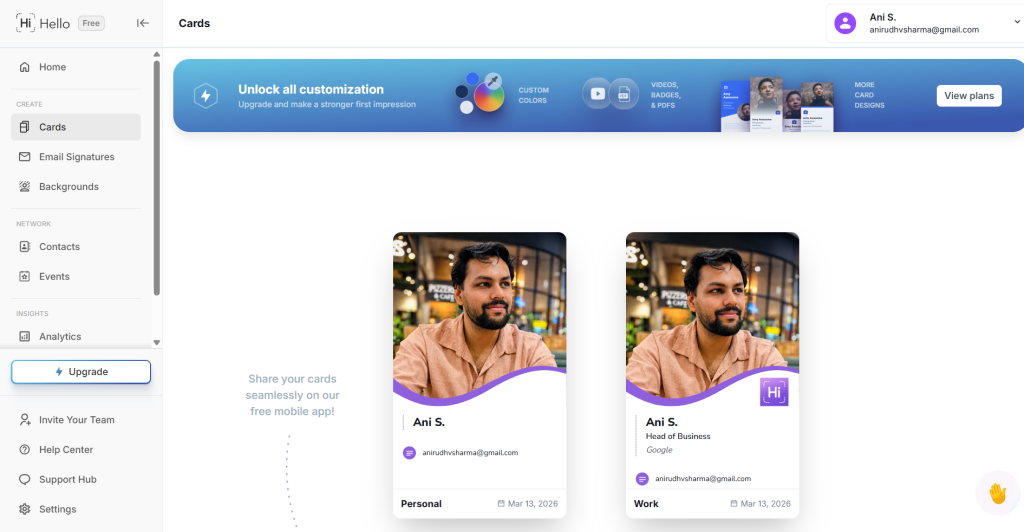The height and width of the screenshot is (532, 1024).
Task: Click the Invite Your Team person icon
Action: click(25, 420)
